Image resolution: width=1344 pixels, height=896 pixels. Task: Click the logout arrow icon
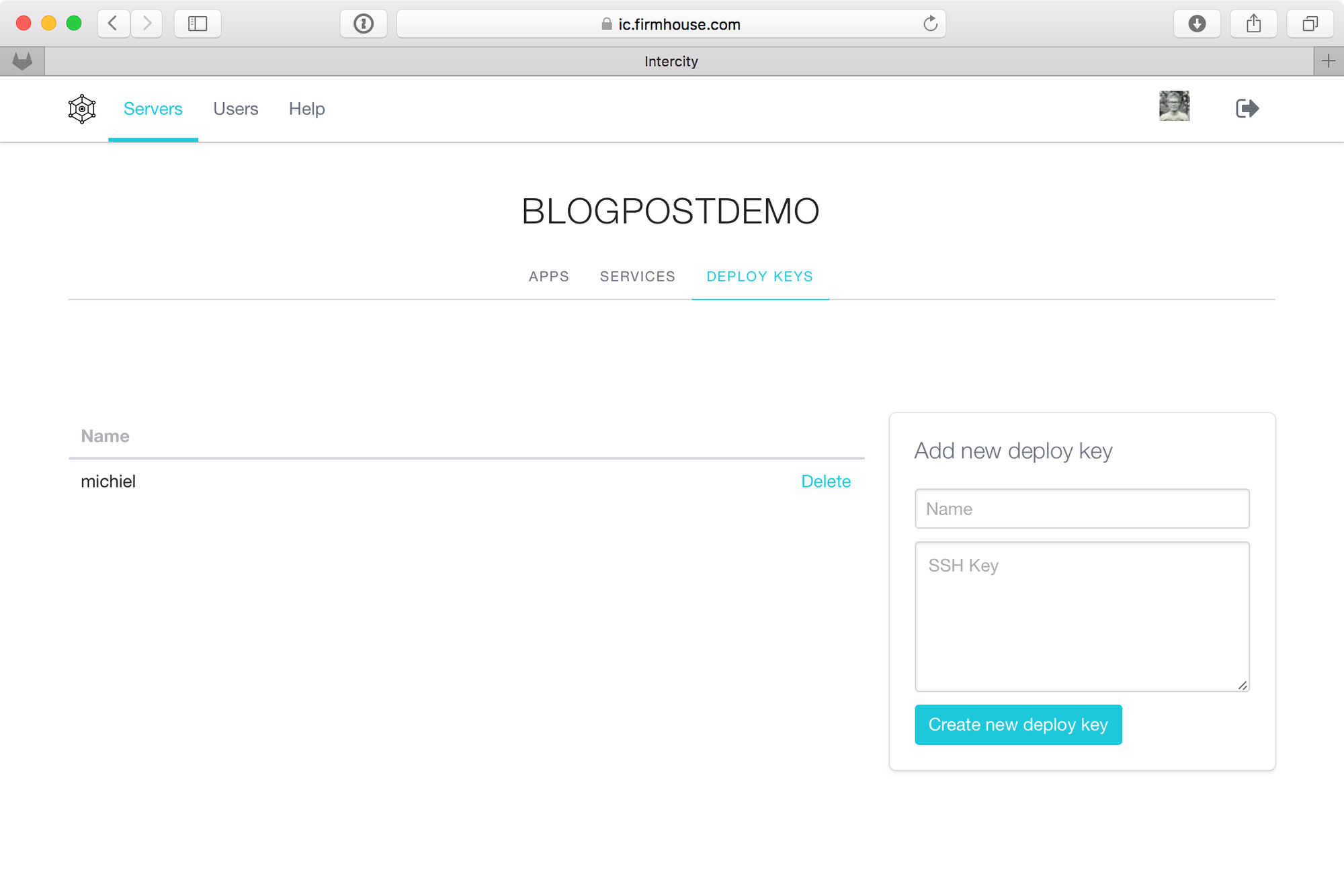(x=1247, y=108)
